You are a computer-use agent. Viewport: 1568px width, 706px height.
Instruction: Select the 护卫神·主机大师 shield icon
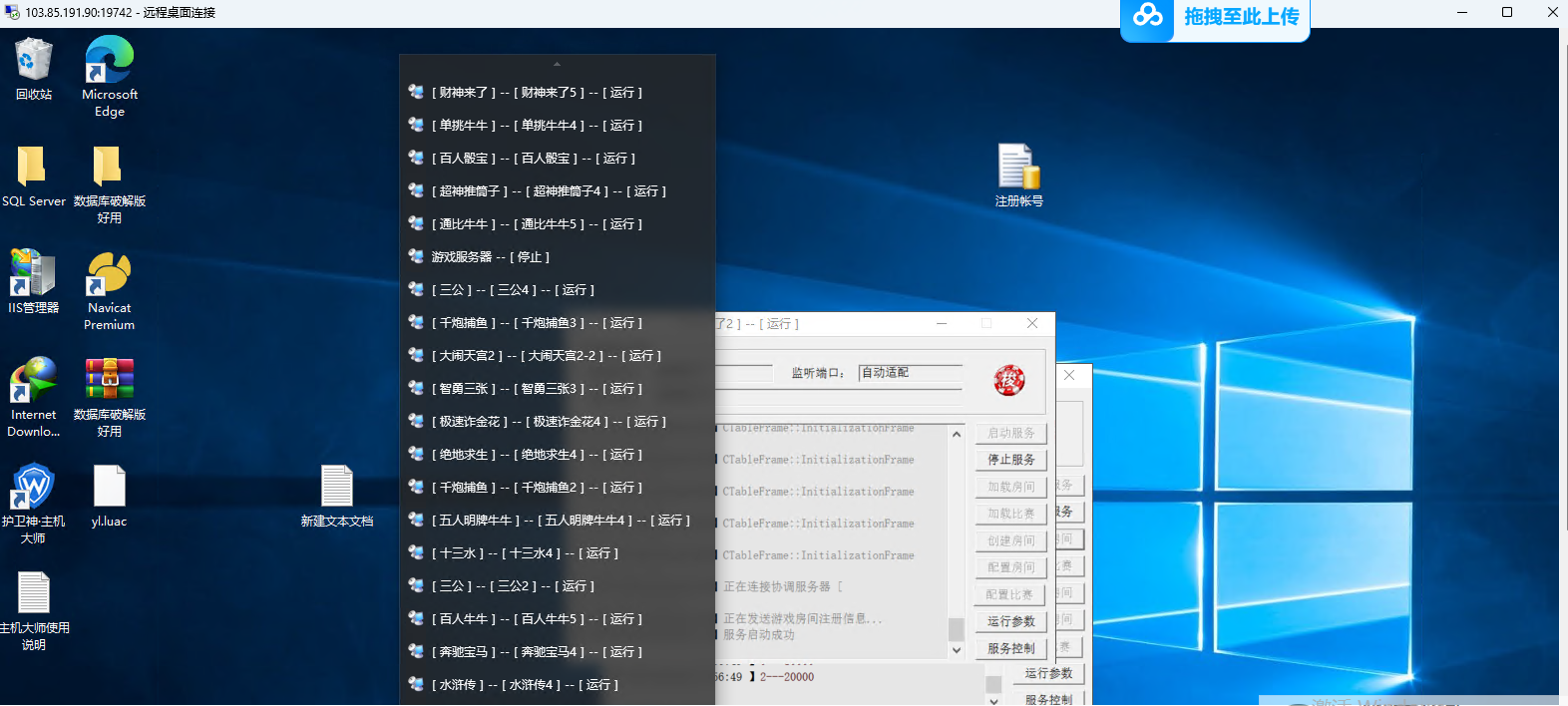(x=33, y=488)
